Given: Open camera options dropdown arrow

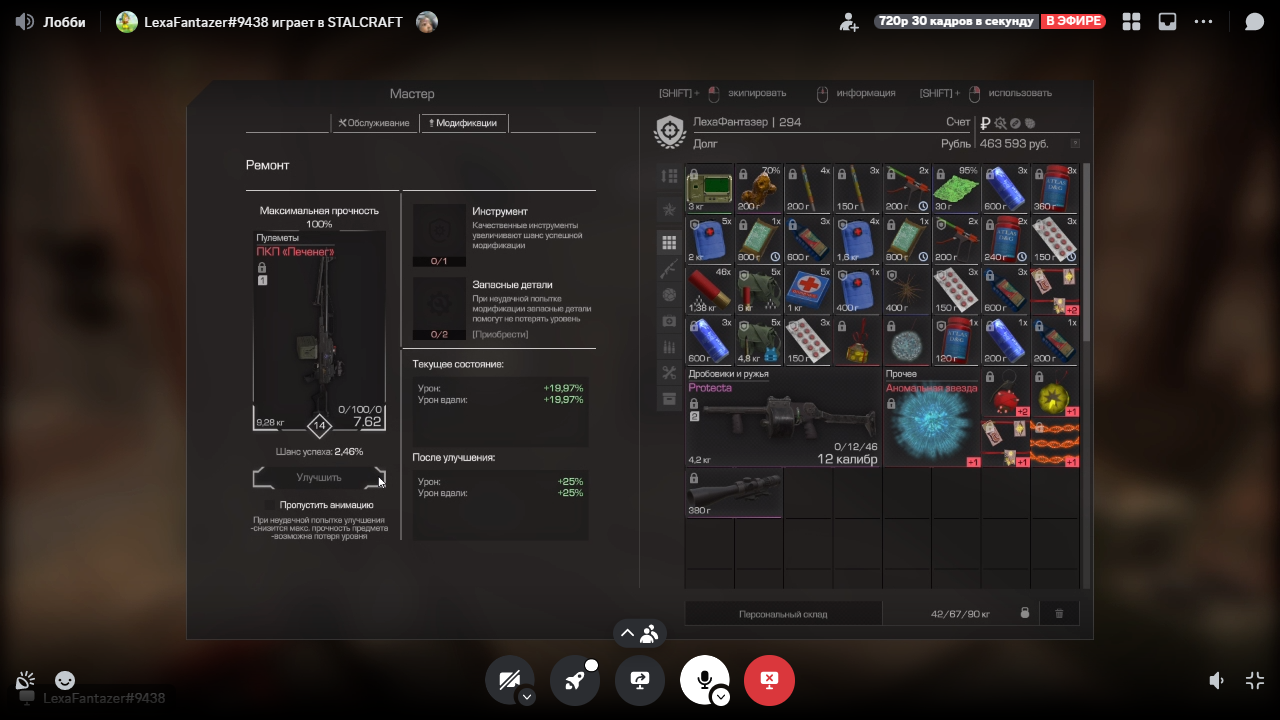Looking at the screenshot, I should (x=526, y=697).
